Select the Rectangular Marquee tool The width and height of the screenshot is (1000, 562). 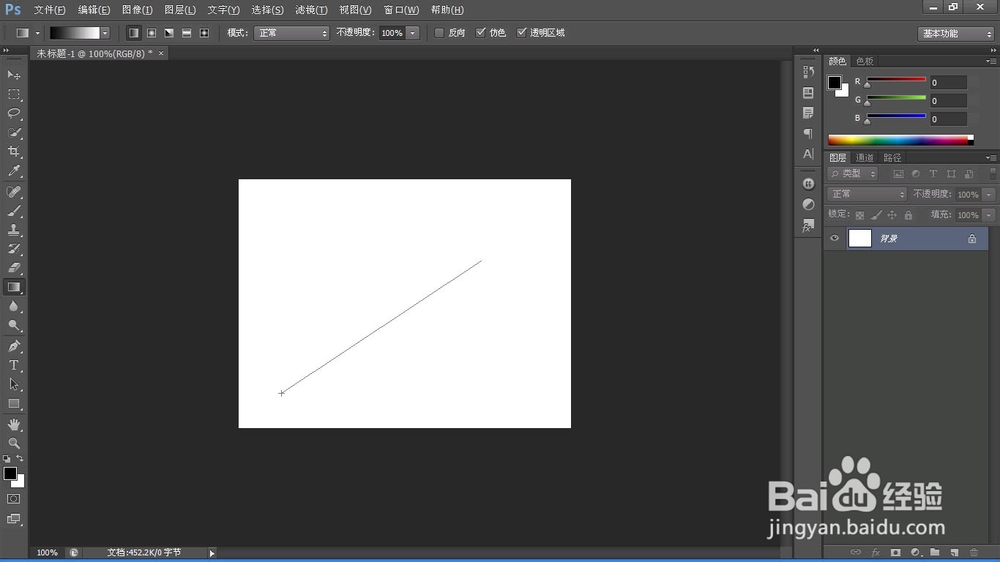pos(13,94)
